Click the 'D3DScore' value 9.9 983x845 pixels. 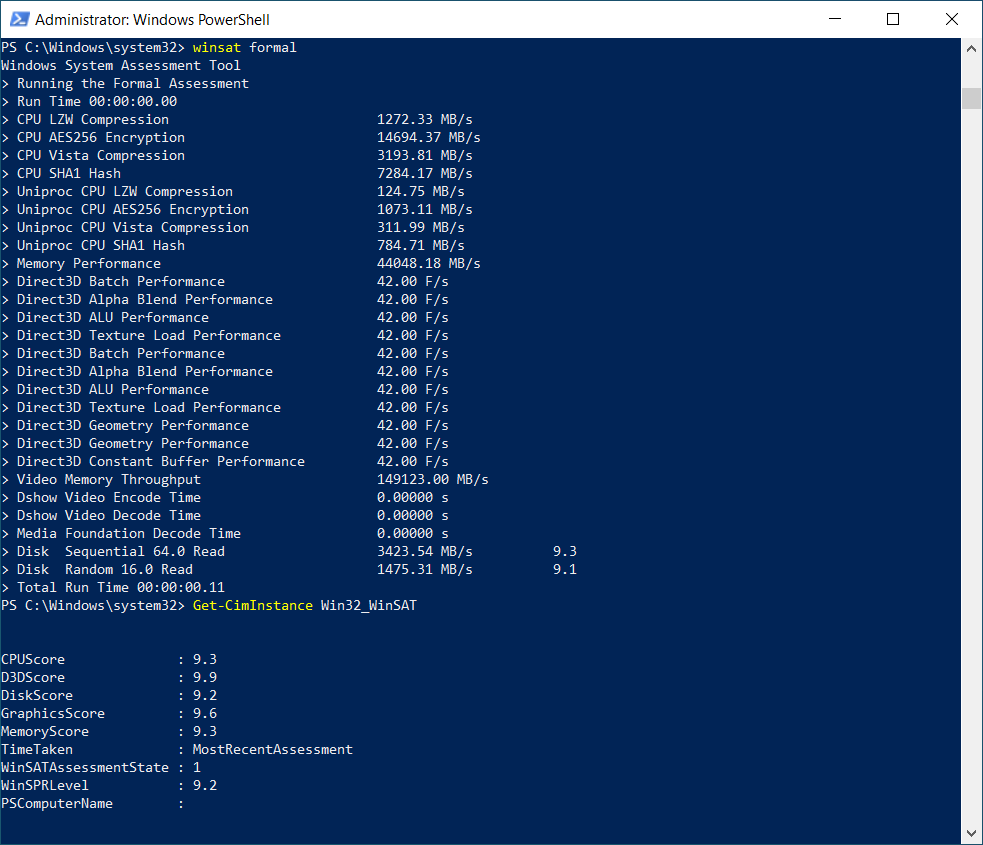(x=205, y=678)
